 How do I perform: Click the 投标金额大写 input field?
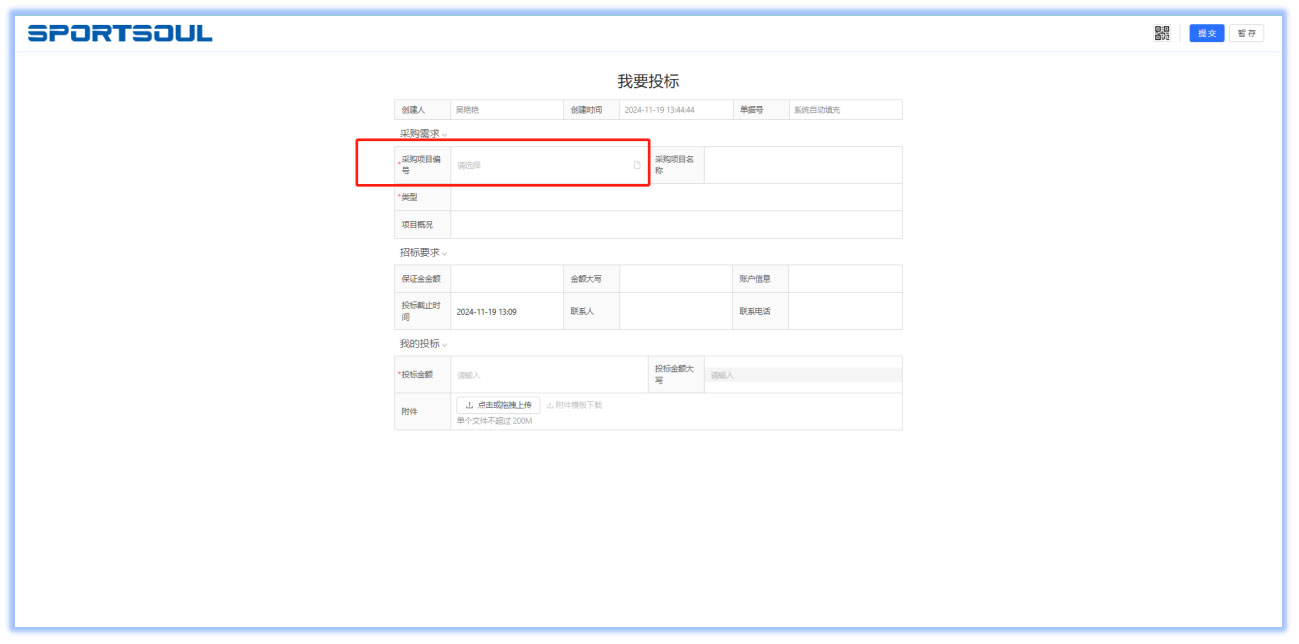point(802,375)
